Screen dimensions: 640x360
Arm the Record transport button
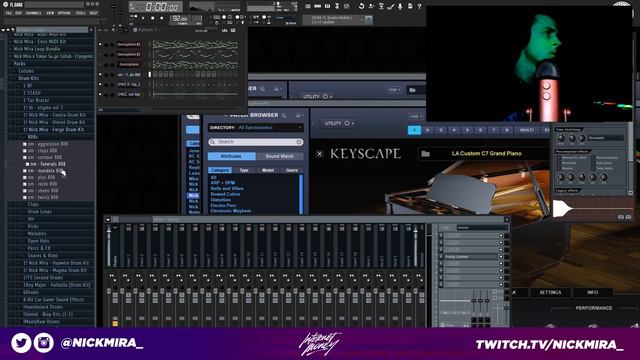coord(162,18)
